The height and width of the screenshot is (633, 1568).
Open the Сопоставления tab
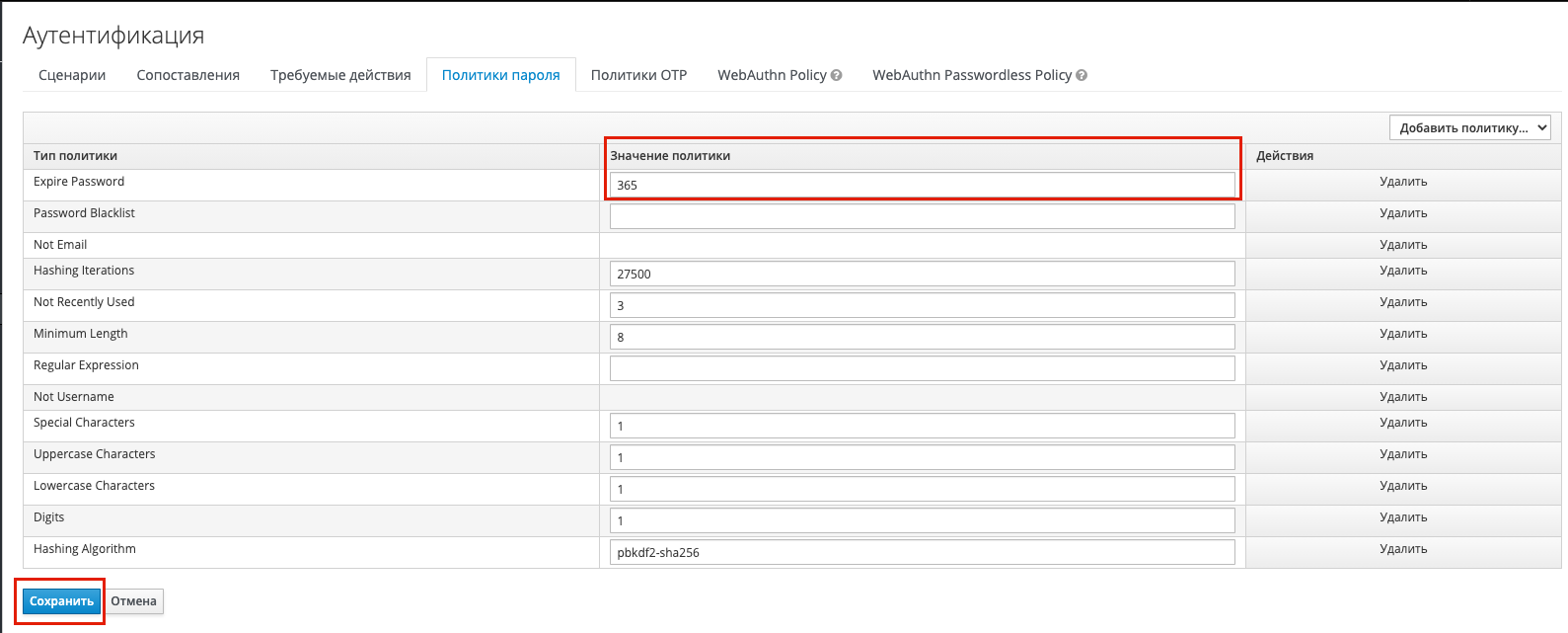[187, 75]
